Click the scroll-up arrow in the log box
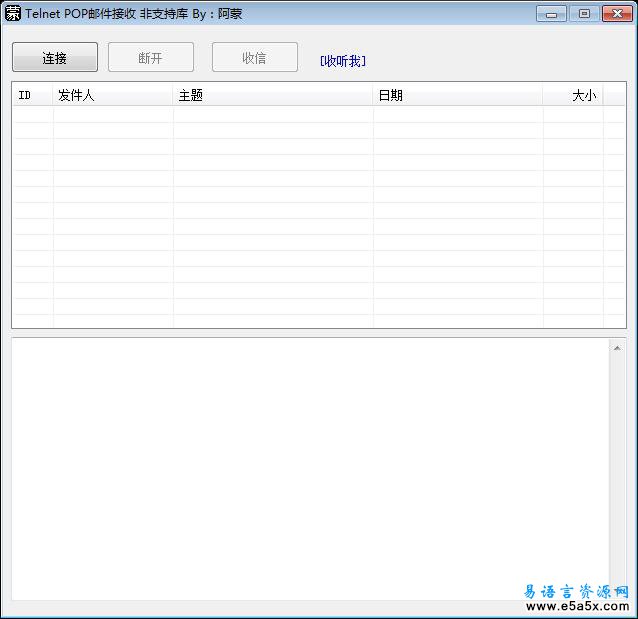Viewport: 638px width, 619px height. pyautogui.click(x=617, y=348)
